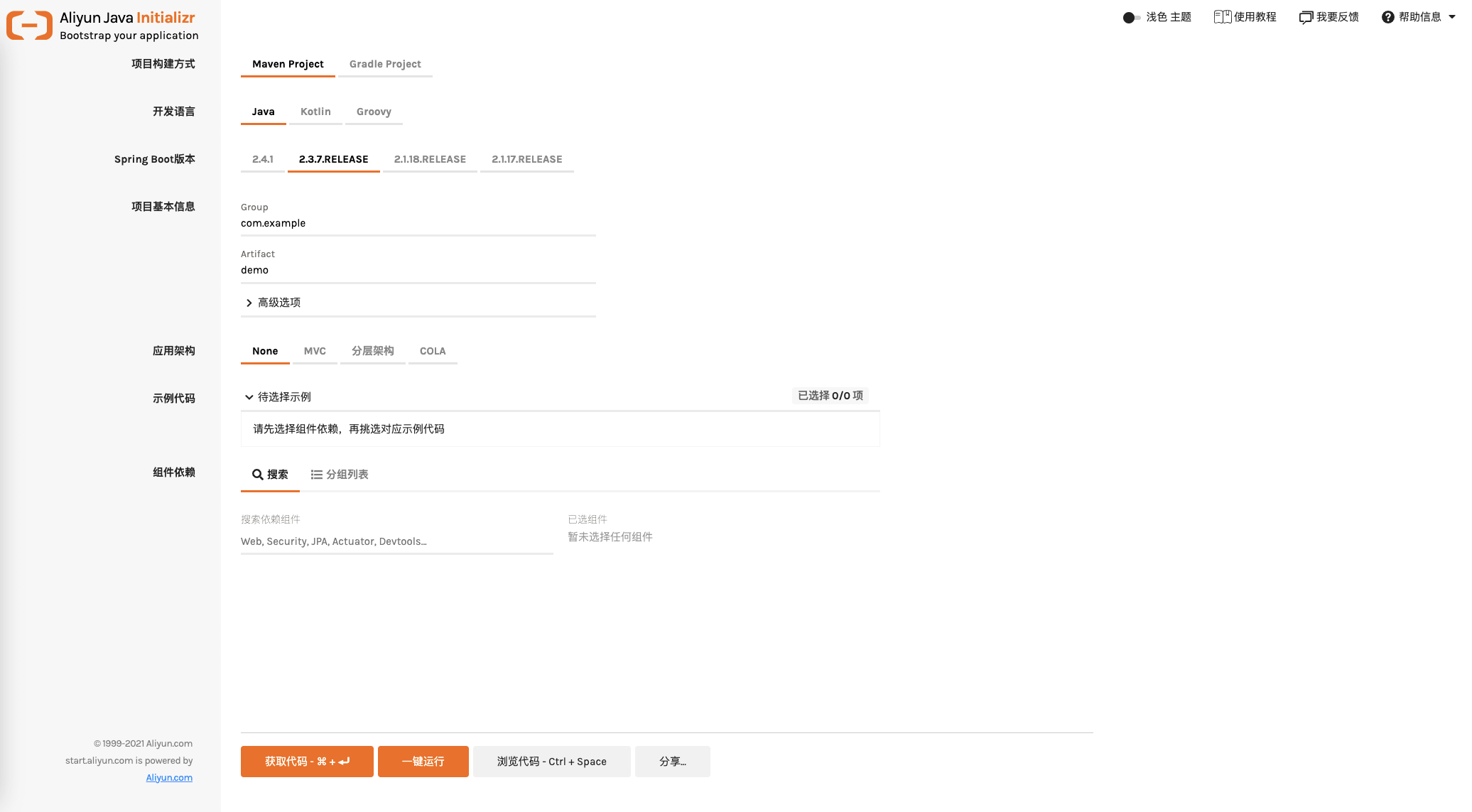Toggle the light theme switch

pos(1131,17)
